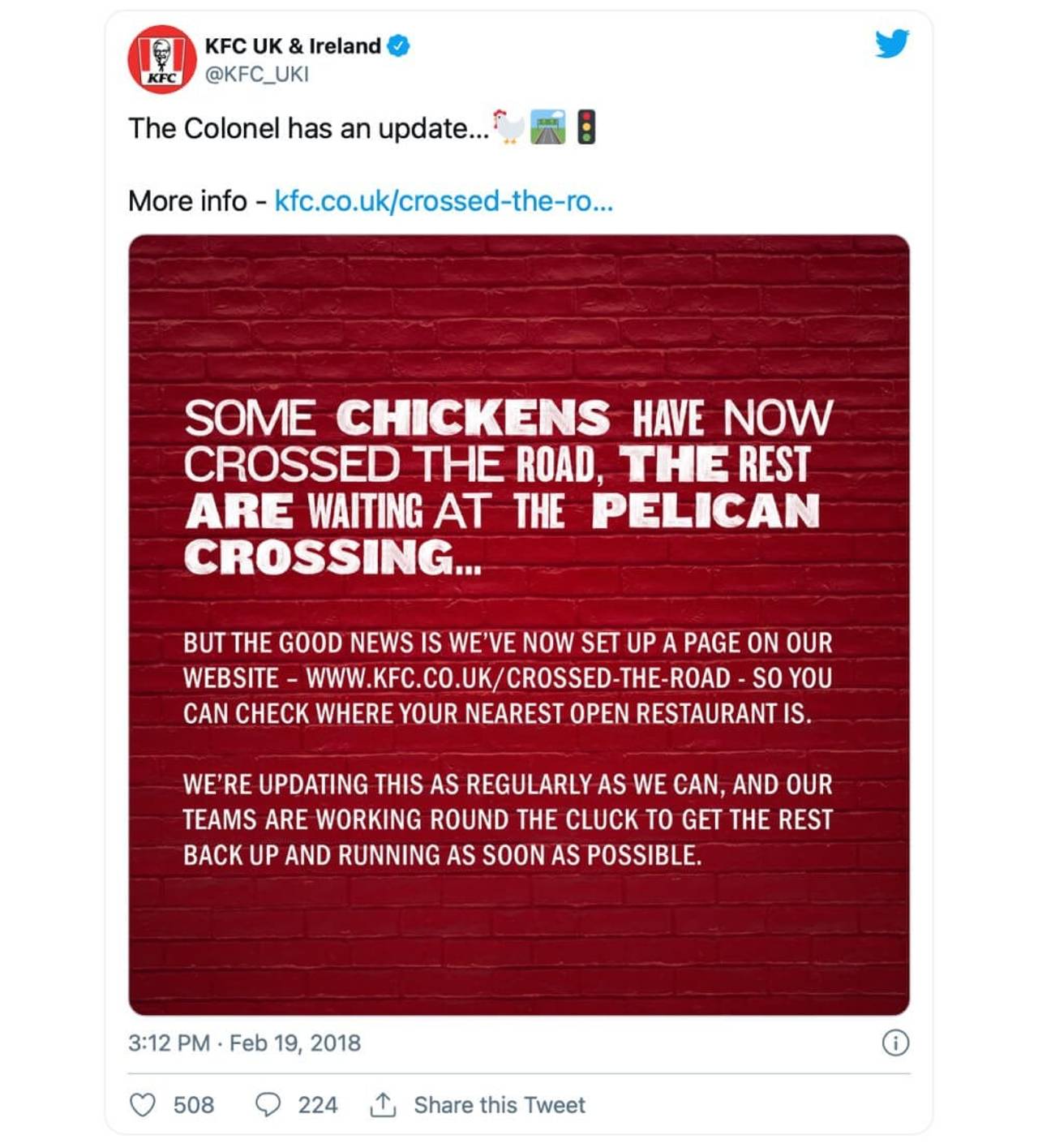This screenshot has height=1148, width=1038.
Task: Click the share upload arrow icon
Action: 383,1104
